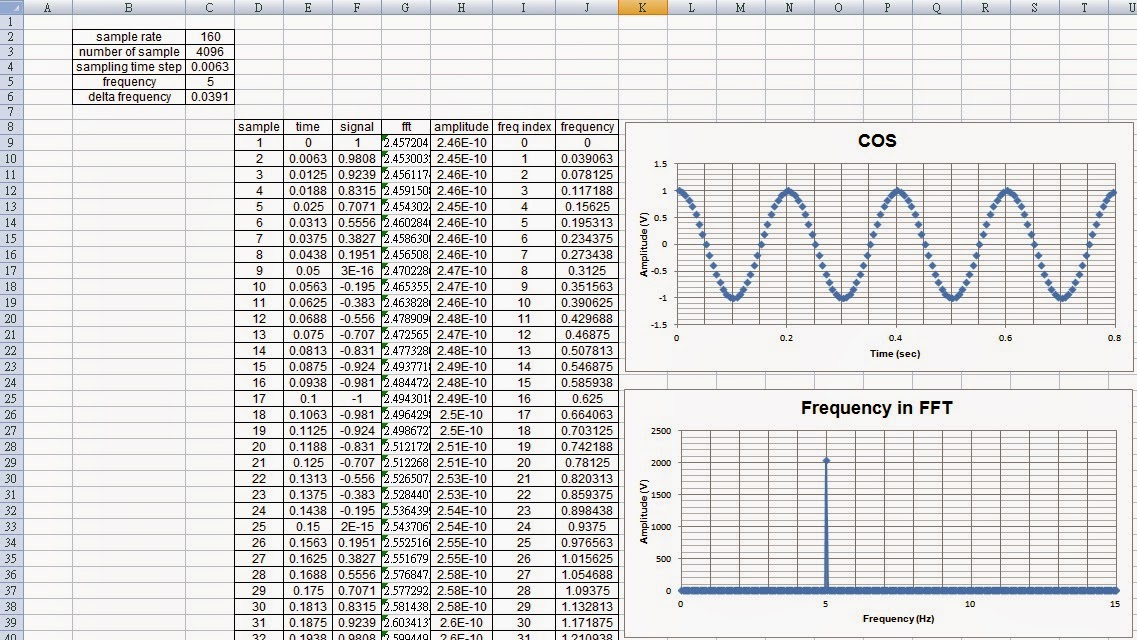Click the 'number of sample' label cell
The image size is (1137, 640).
tap(129, 51)
